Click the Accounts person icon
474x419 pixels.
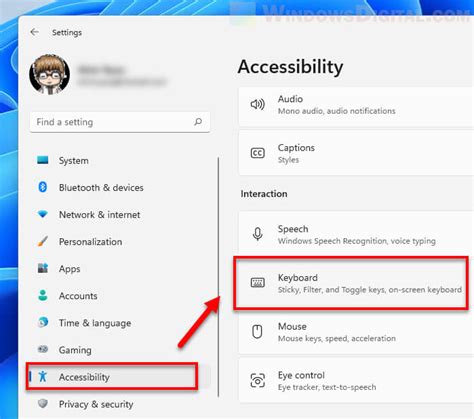coord(43,295)
